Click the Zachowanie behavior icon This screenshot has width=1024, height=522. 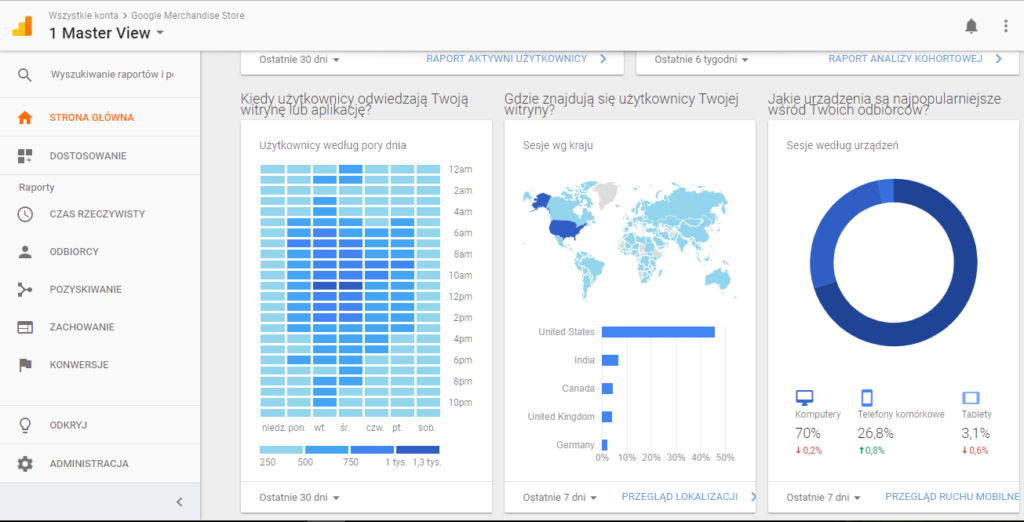(x=25, y=327)
